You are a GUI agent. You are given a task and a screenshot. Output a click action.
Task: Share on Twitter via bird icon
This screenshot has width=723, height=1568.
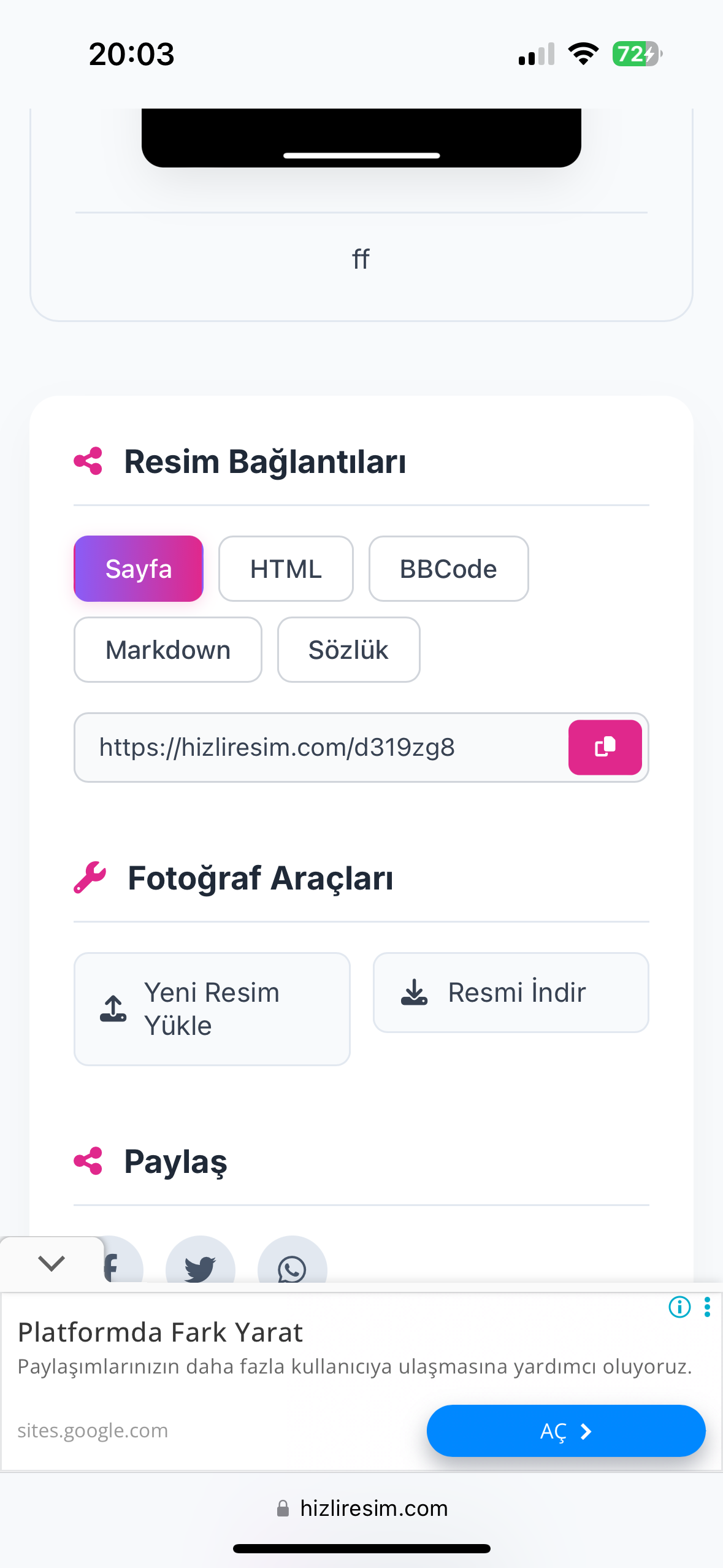click(x=201, y=1260)
